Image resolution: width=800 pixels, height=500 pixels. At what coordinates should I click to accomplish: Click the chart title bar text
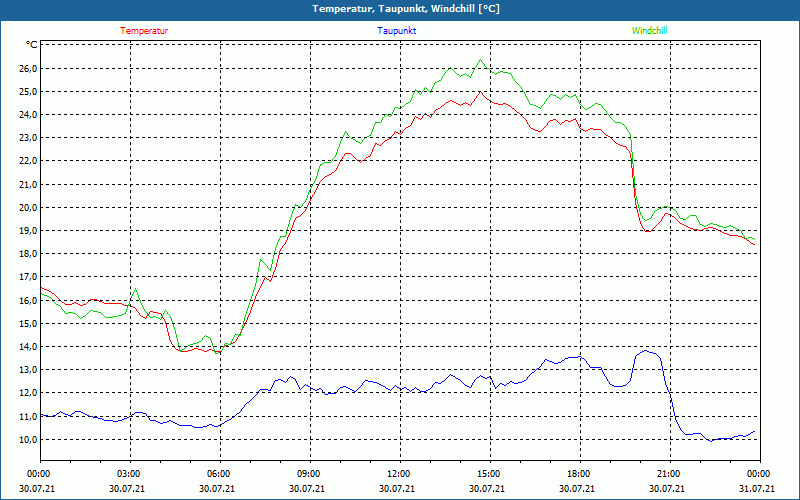click(x=400, y=9)
